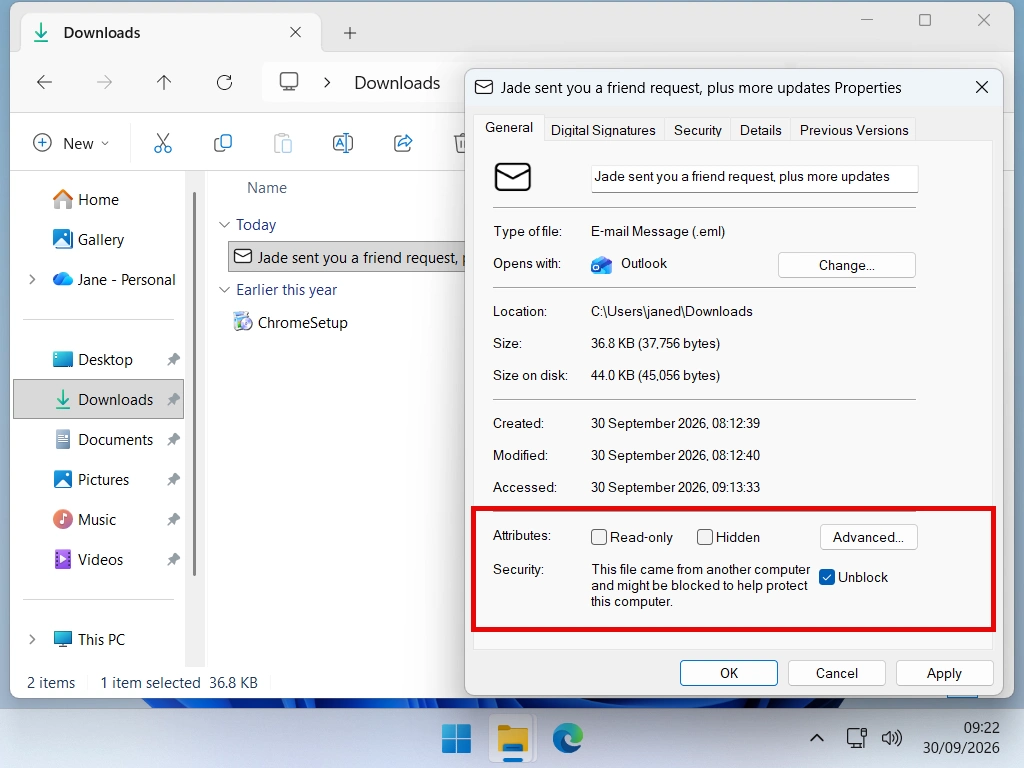The width and height of the screenshot is (1024, 768).
Task: Click the Cut scissors icon in toolbar
Action: (163, 143)
